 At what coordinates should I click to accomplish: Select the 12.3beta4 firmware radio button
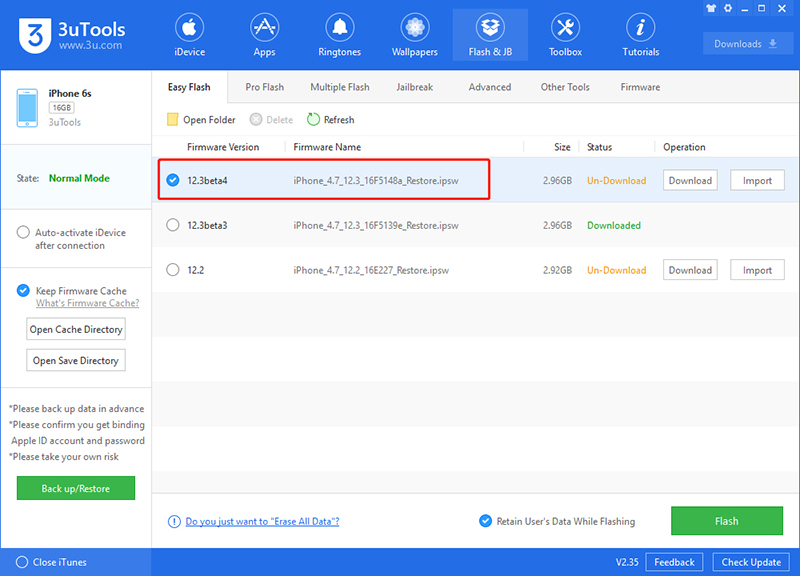coord(173,180)
